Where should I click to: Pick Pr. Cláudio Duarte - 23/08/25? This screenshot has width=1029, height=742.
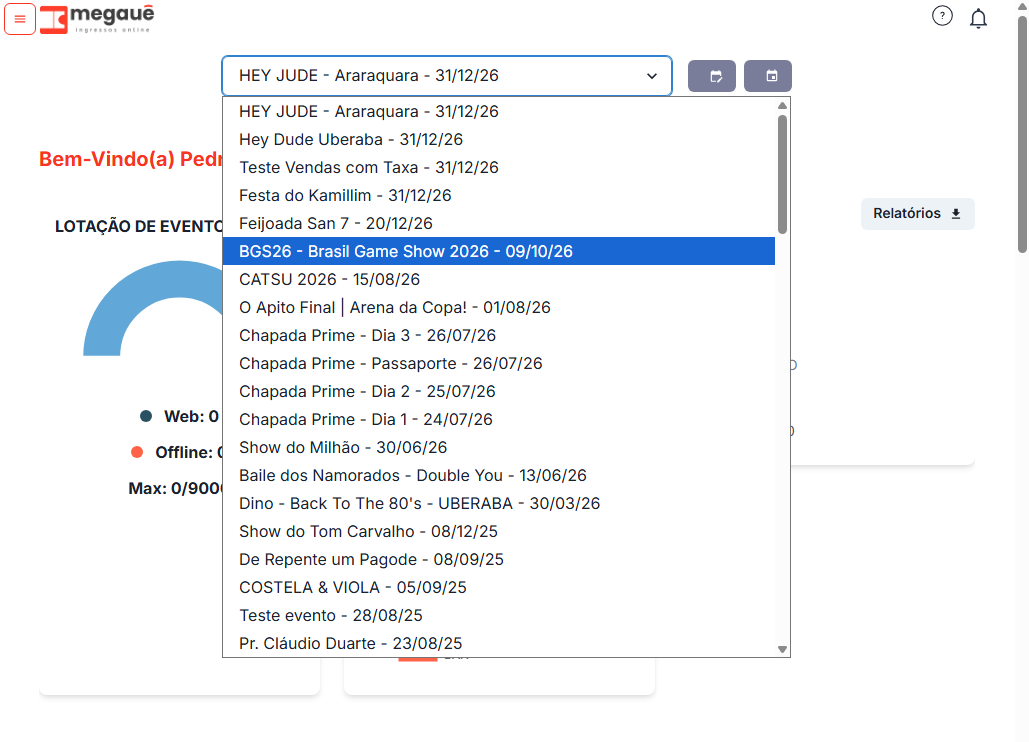[x=499, y=644]
